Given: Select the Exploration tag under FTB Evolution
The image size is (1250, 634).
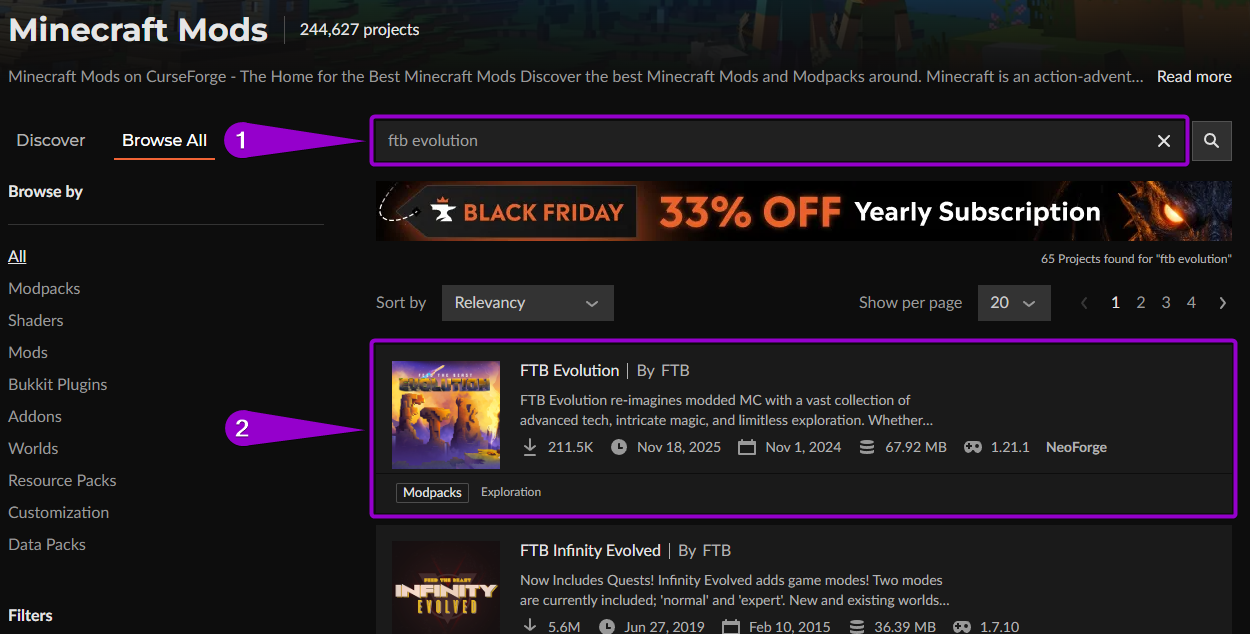Looking at the screenshot, I should pos(510,492).
